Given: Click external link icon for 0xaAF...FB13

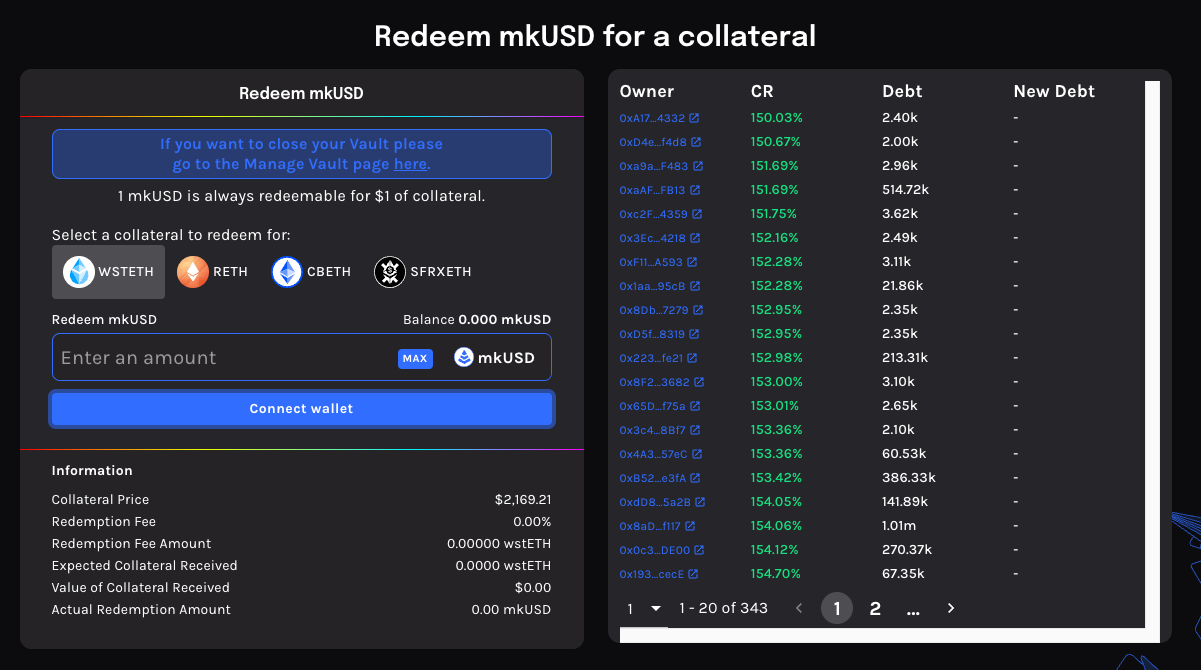Looking at the screenshot, I should [x=695, y=190].
